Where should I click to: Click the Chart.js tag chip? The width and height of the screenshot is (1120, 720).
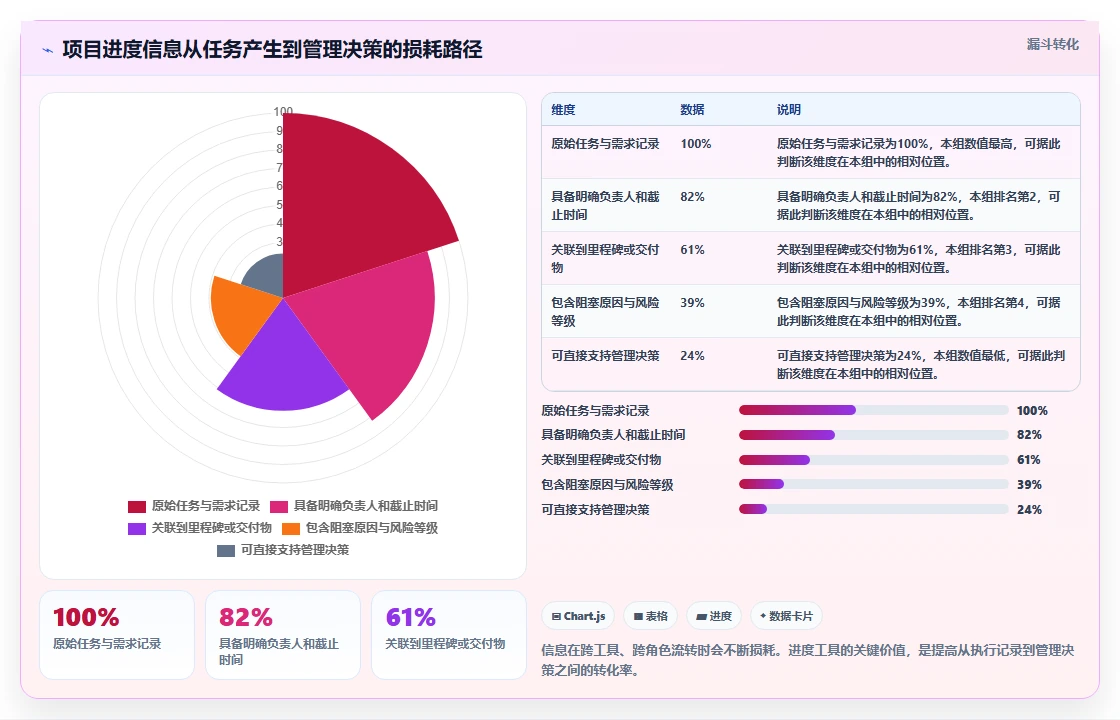point(578,616)
